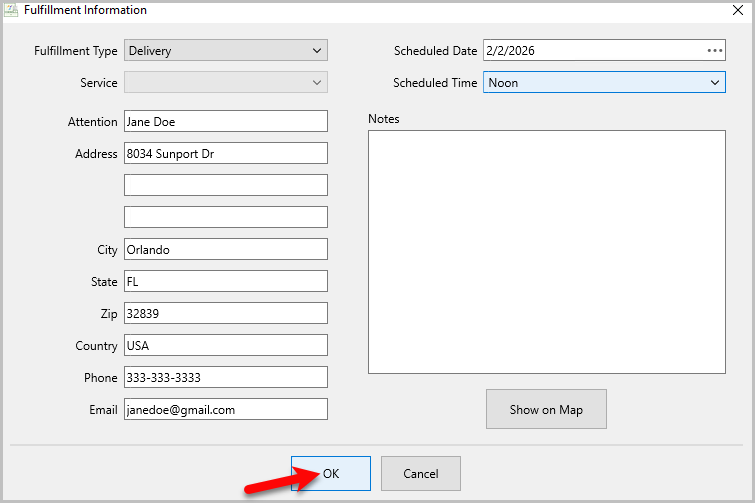Click the second address line field
Screen dimensions: 755x503
coord(226,185)
